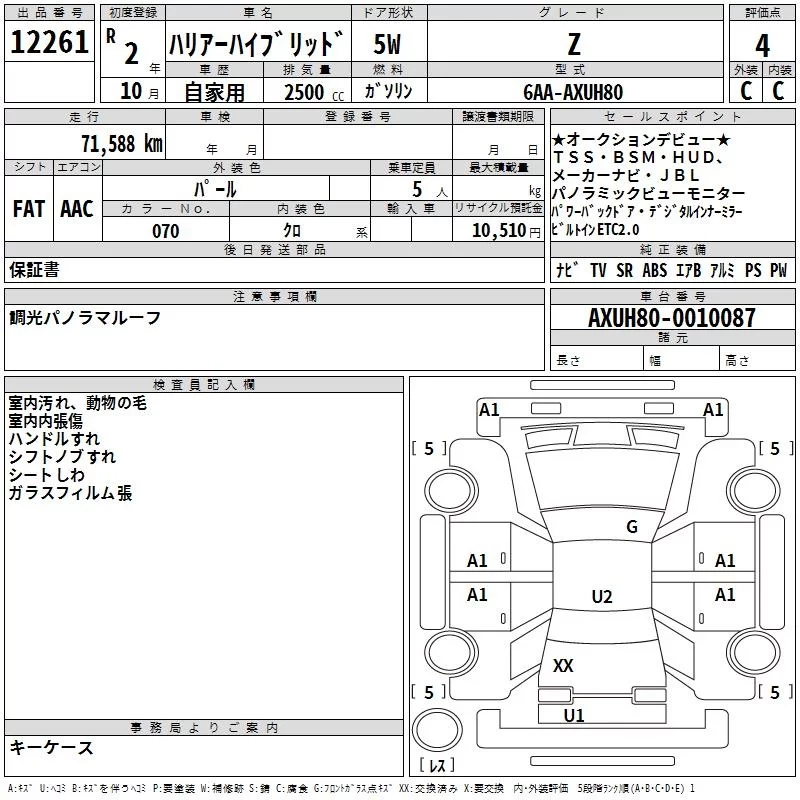Image resolution: width=800 pixels, height=800 pixels.
Task: Select the PW equipment label
Action: [x=778, y=270]
